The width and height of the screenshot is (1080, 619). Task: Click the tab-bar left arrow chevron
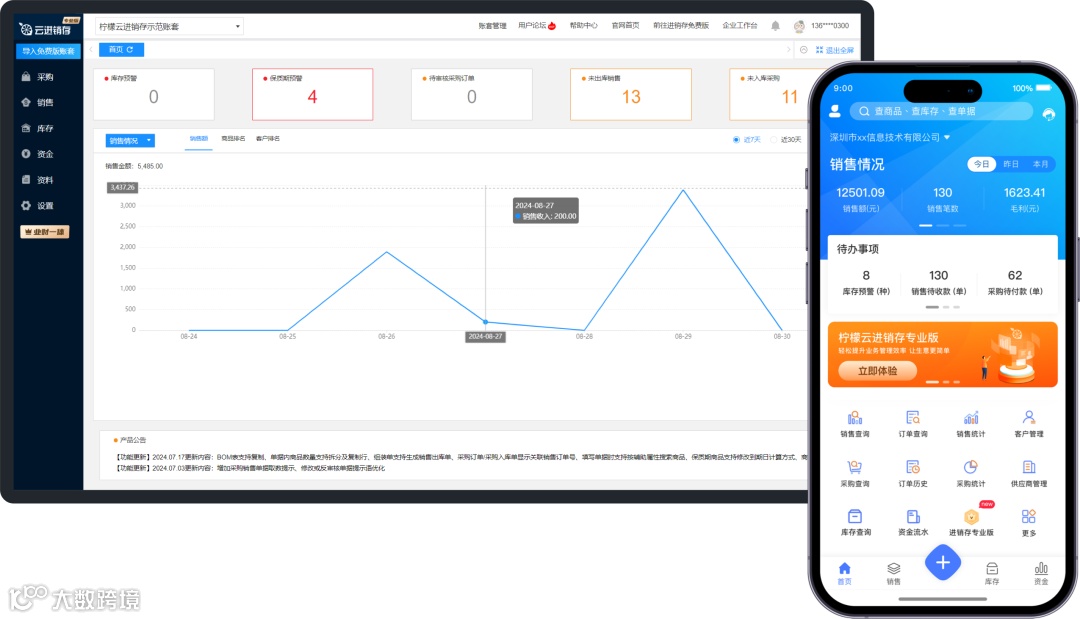coord(91,50)
